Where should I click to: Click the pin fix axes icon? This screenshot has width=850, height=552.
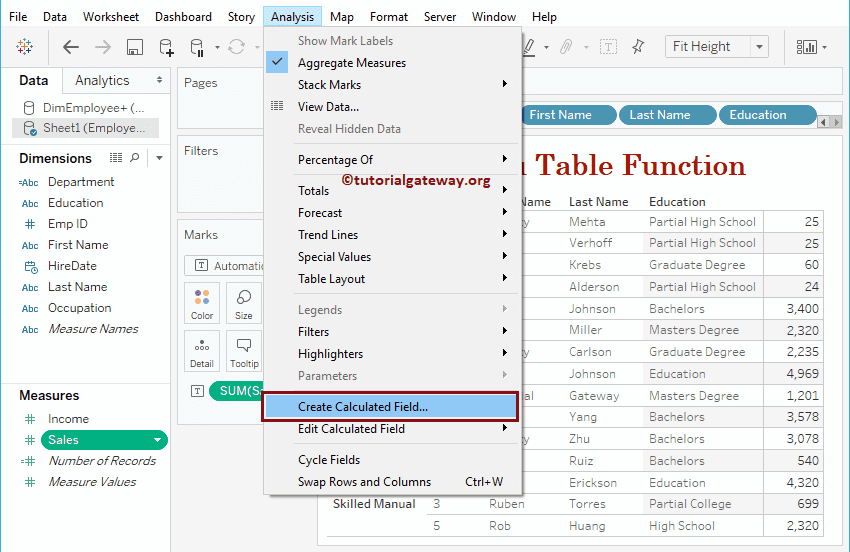click(x=638, y=47)
